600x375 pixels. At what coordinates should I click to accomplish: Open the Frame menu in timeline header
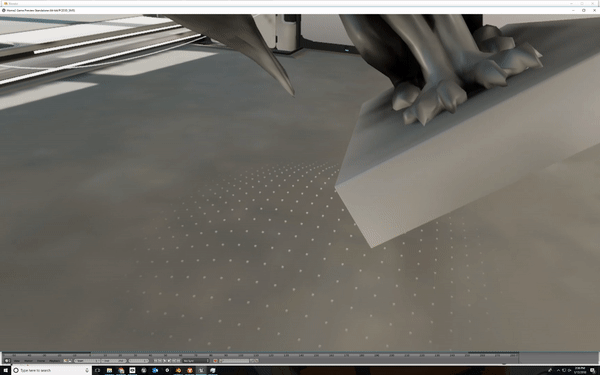coord(41,361)
